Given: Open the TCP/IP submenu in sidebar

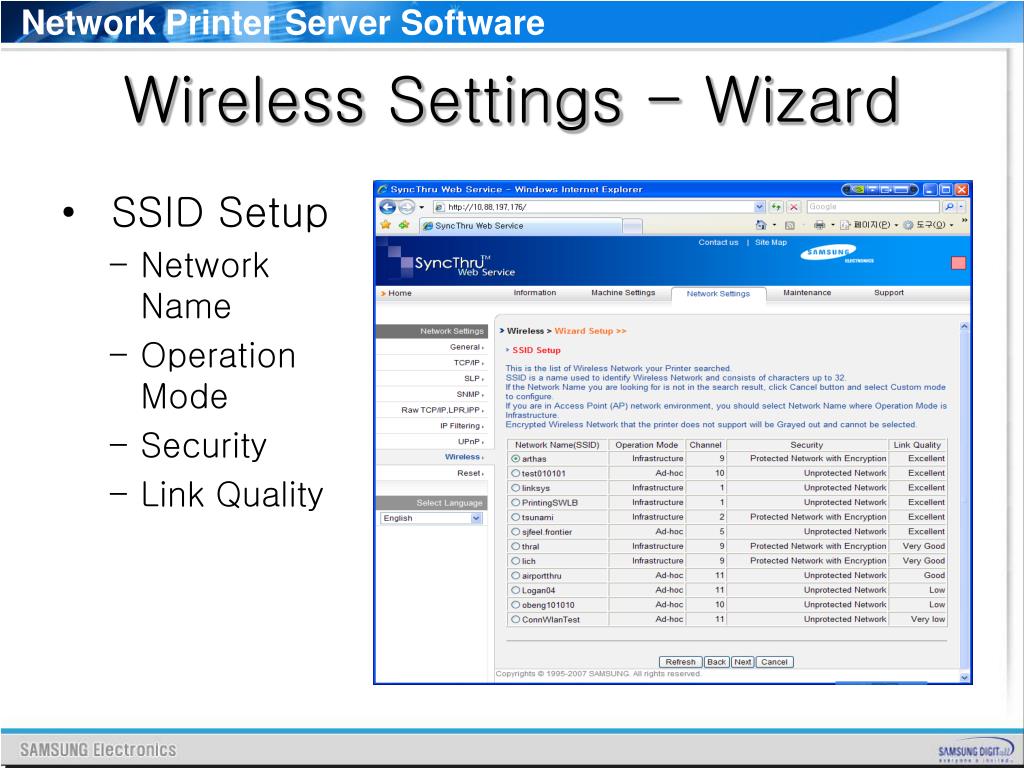Looking at the screenshot, I should click(x=469, y=363).
